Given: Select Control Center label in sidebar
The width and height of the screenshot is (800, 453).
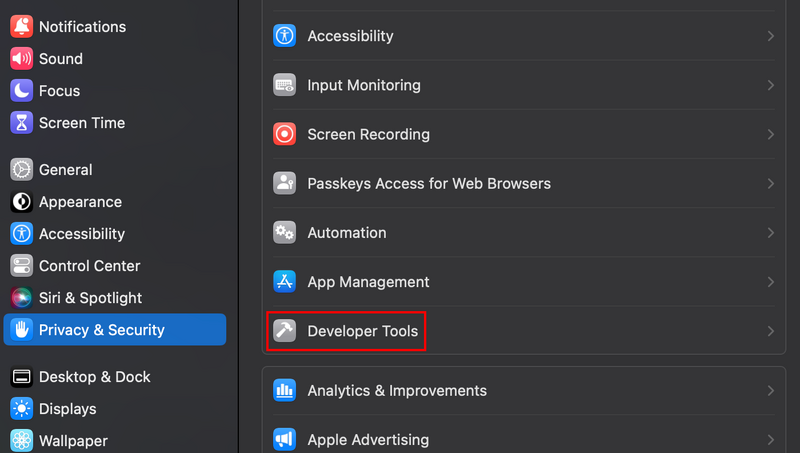Looking at the screenshot, I should tap(89, 266).
